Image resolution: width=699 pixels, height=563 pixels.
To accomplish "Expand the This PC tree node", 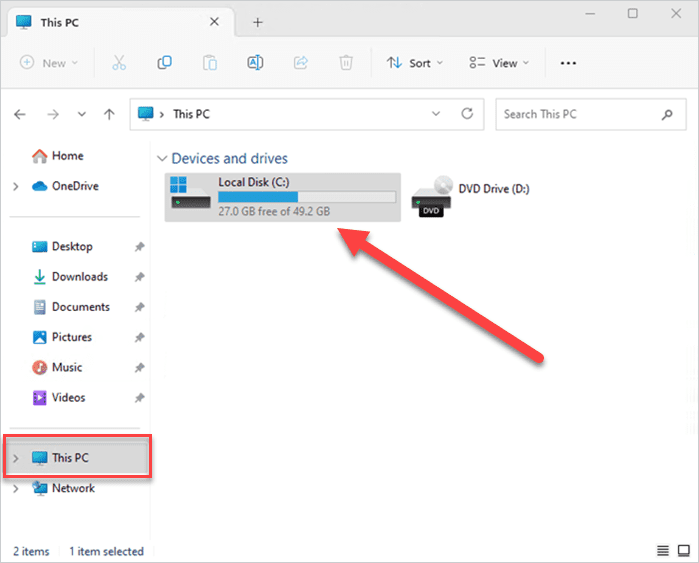I will coord(16,458).
